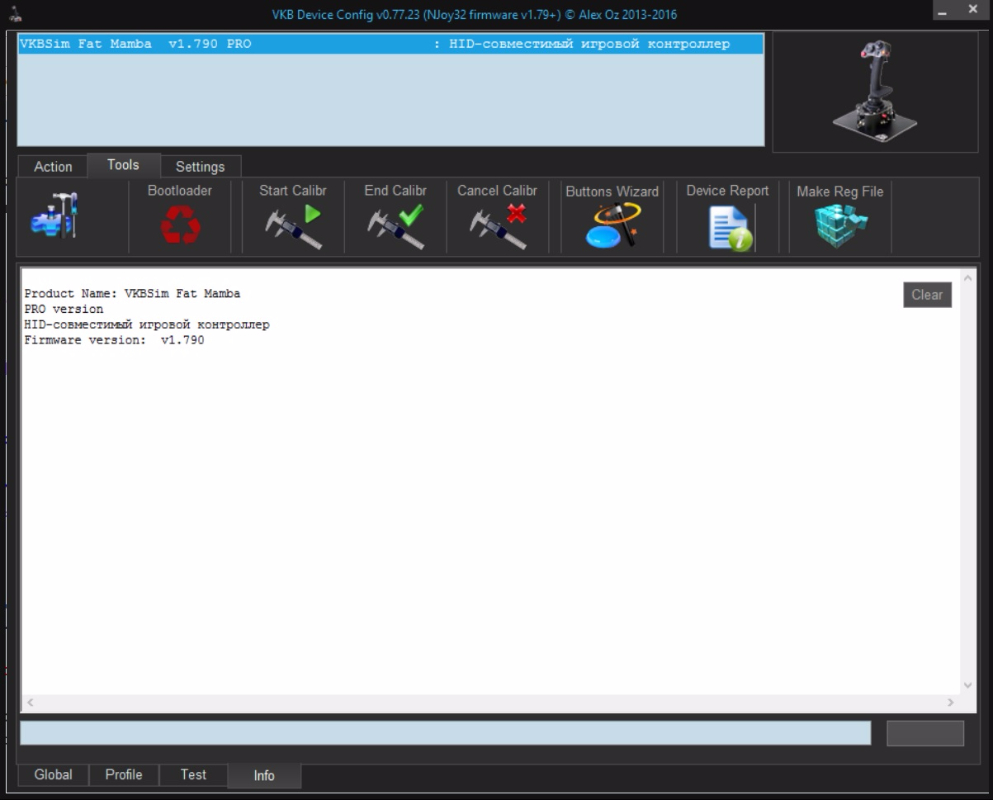Viewport: 993px width, 800px height.
Task: Click the app icon in title bar
Action: (15, 14)
